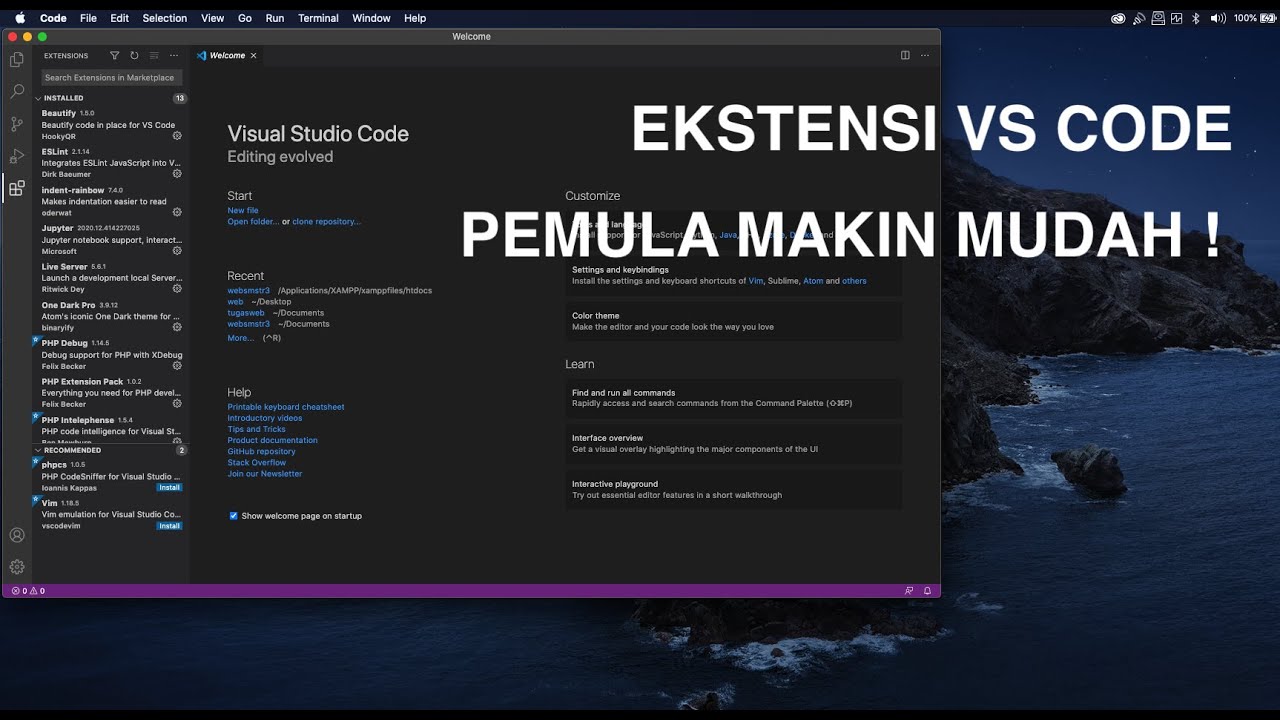Open the Search view in activity bar
Screen dimensions: 1280x720
point(17,91)
